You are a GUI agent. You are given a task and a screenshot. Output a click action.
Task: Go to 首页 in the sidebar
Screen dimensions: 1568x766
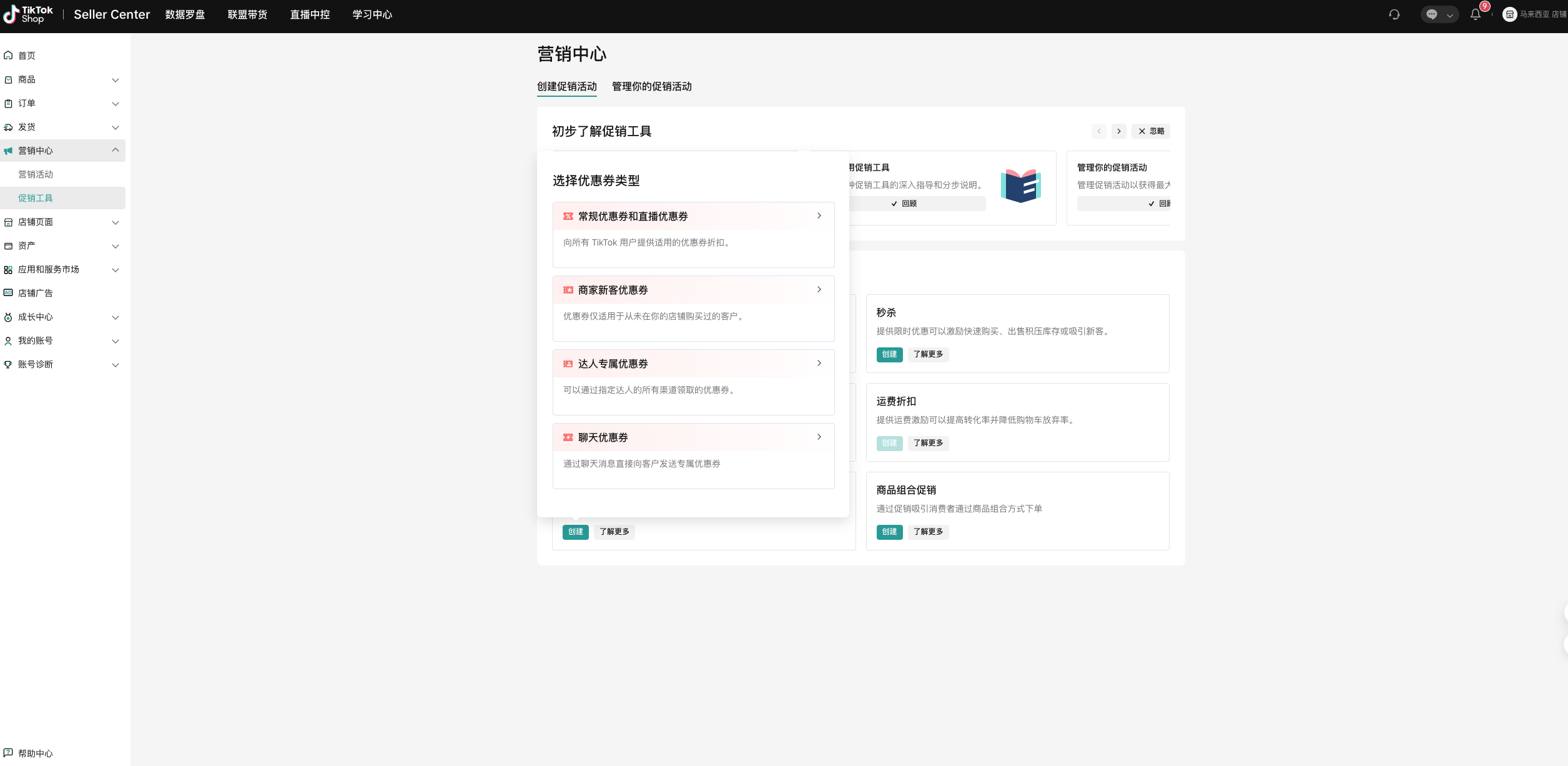(27, 56)
